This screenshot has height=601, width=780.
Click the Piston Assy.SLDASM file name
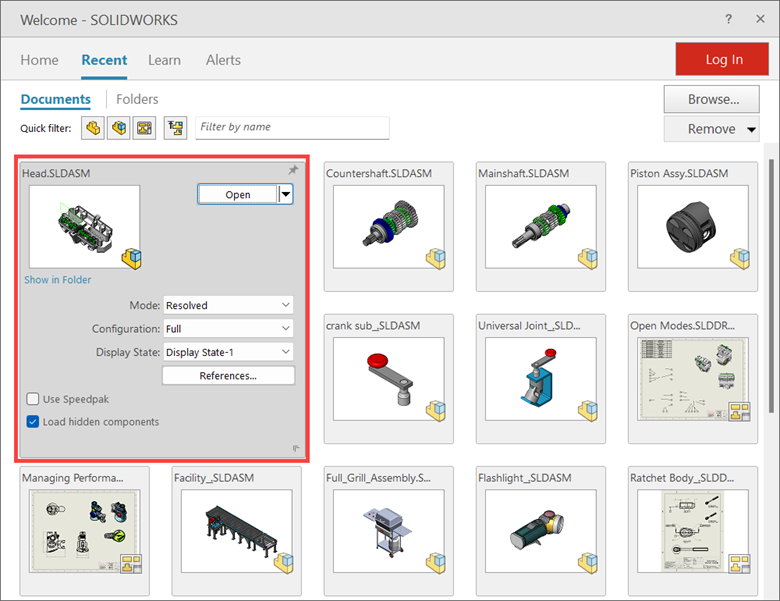click(679, 174)
